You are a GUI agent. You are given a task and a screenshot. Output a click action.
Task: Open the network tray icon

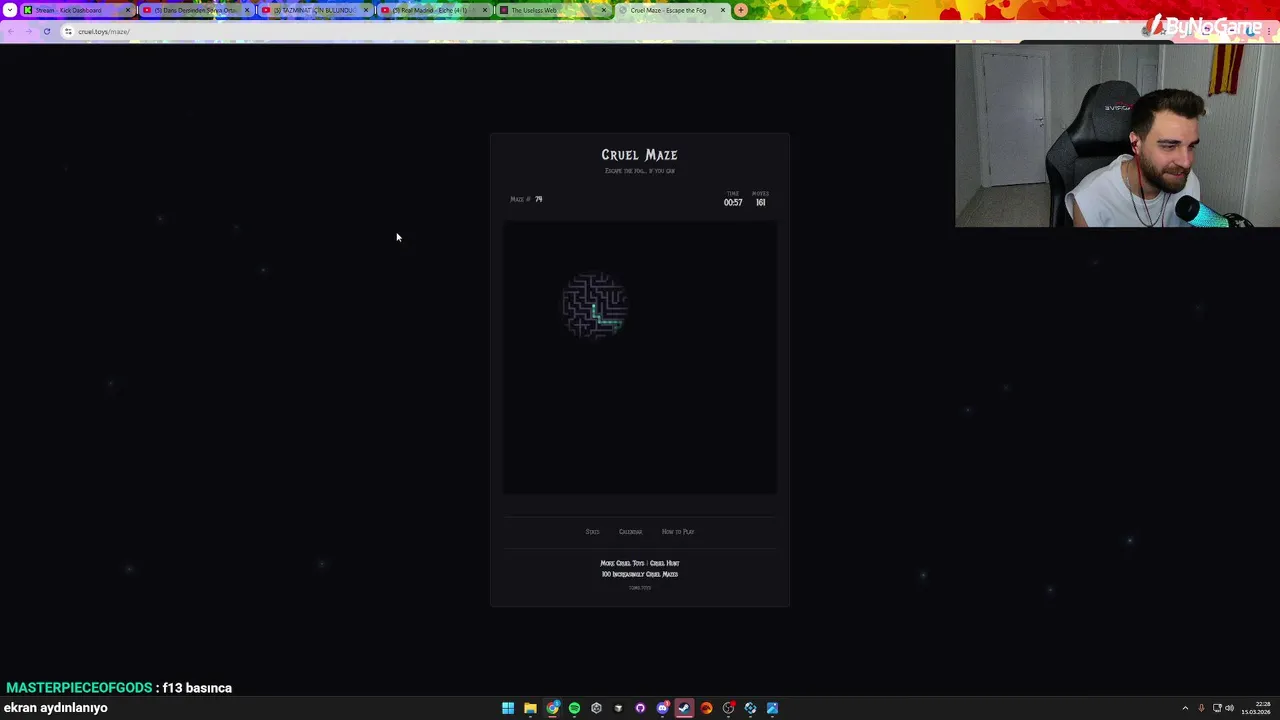pos(1217,708)
